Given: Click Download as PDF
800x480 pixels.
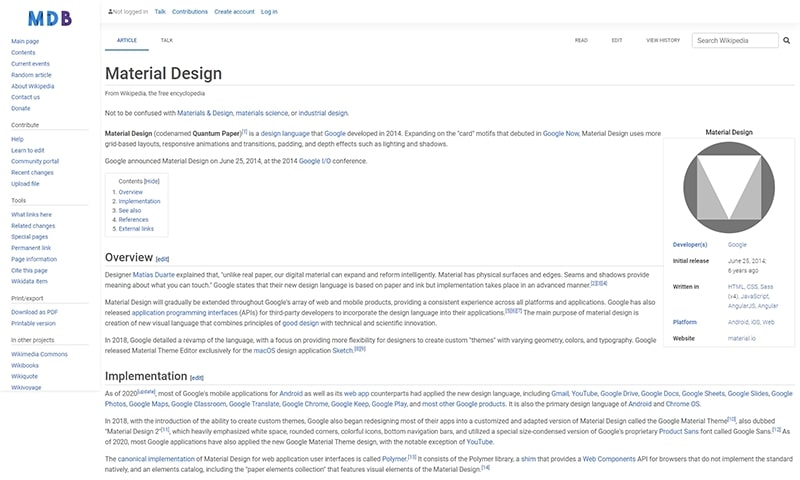Looking at the screenshot, I should 34,312.
